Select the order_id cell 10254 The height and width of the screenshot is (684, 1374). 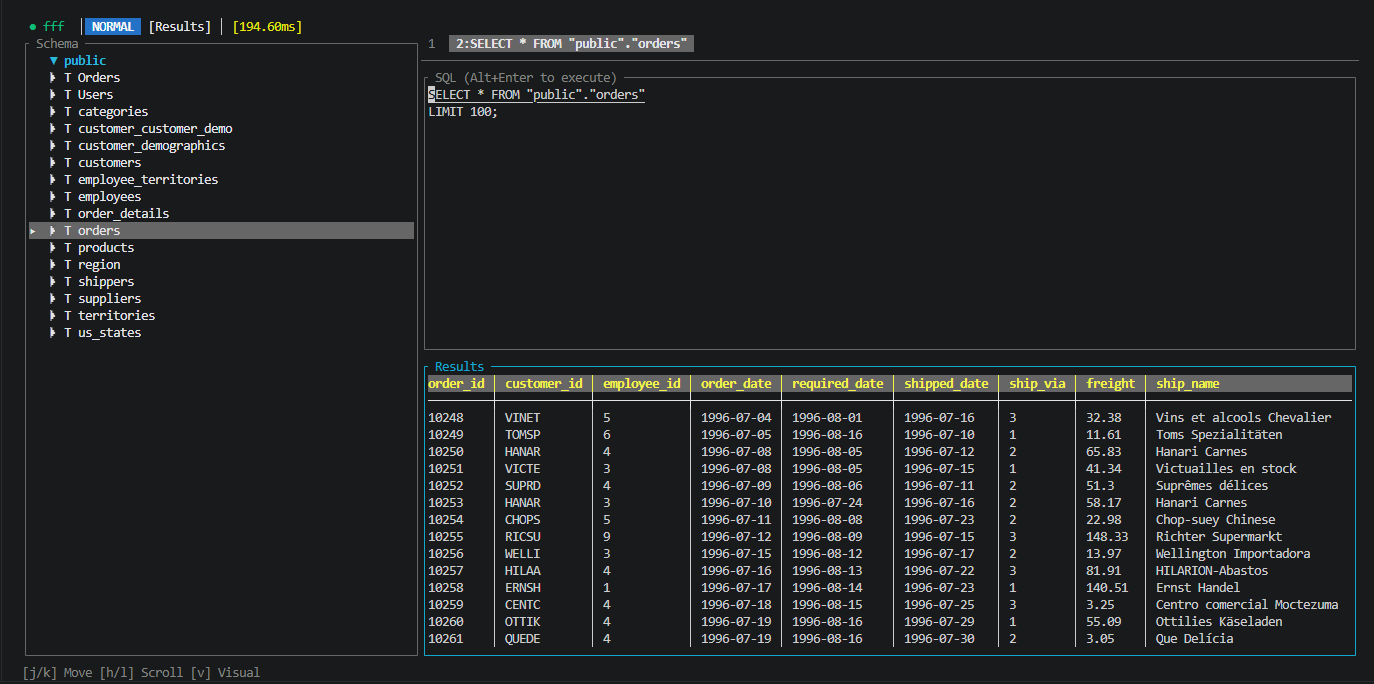click(x=446, y=520)
